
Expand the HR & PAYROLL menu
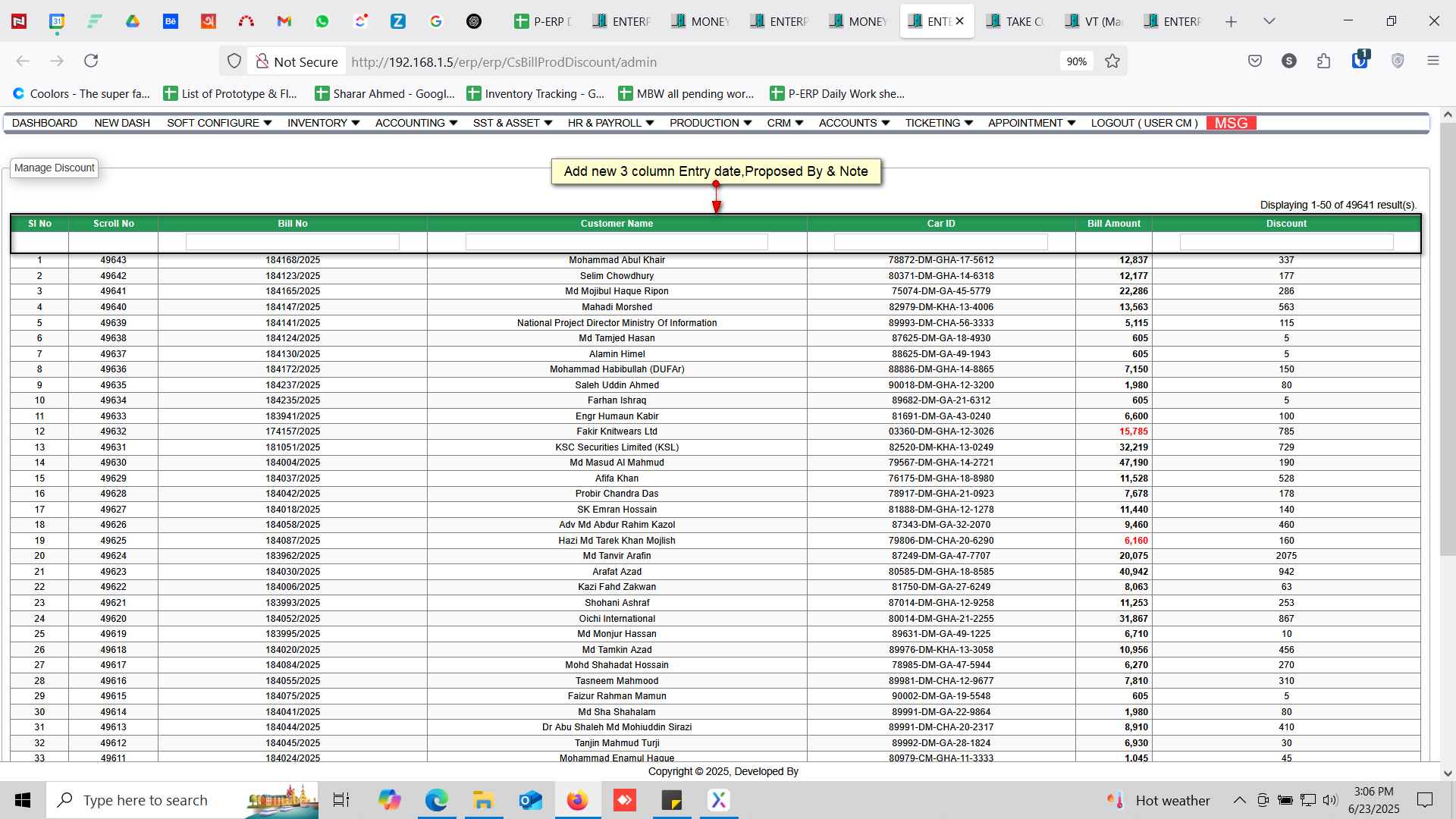click(x=610, y=123)
